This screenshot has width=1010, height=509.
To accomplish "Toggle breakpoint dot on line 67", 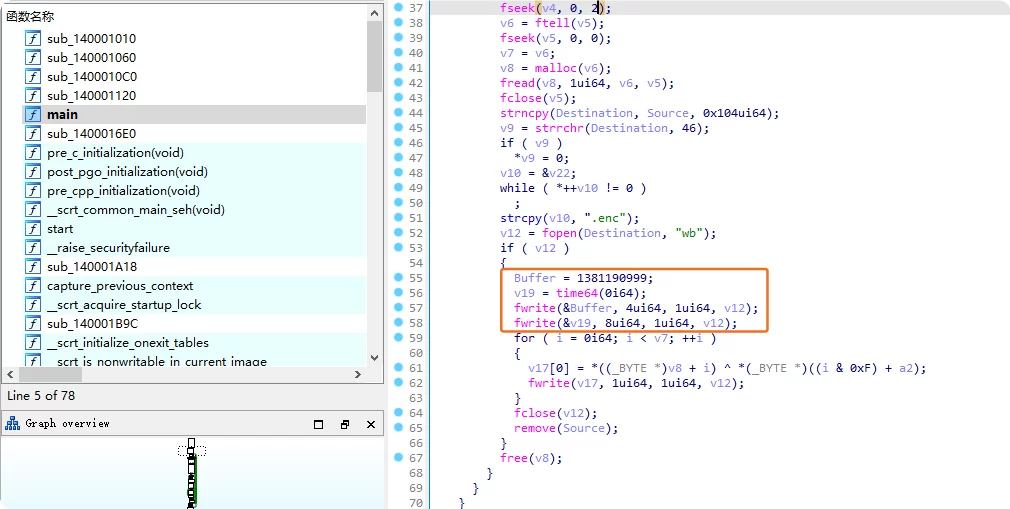I will pyautogui.click(x=398, y=458).
